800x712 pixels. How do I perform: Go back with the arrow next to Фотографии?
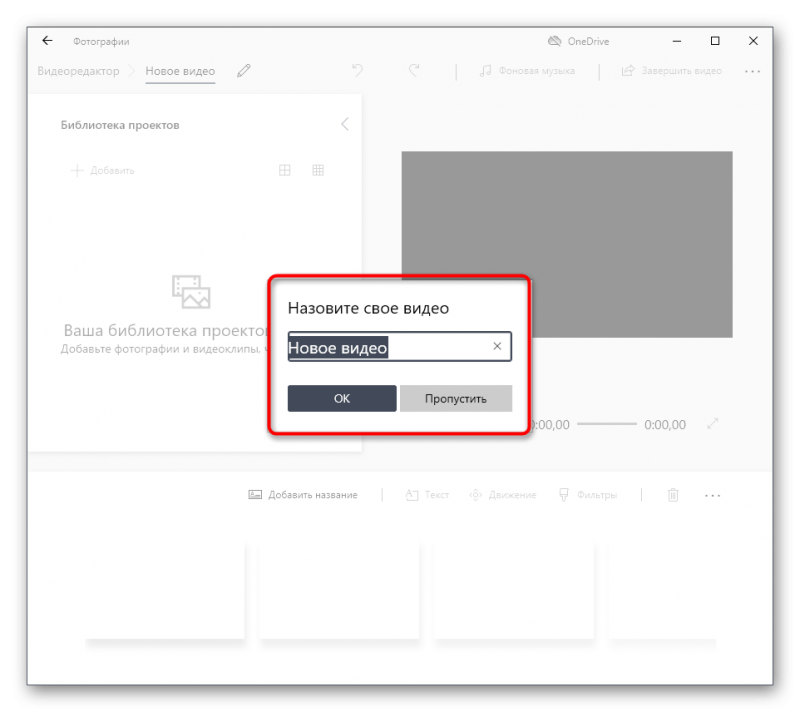(47, 41)
